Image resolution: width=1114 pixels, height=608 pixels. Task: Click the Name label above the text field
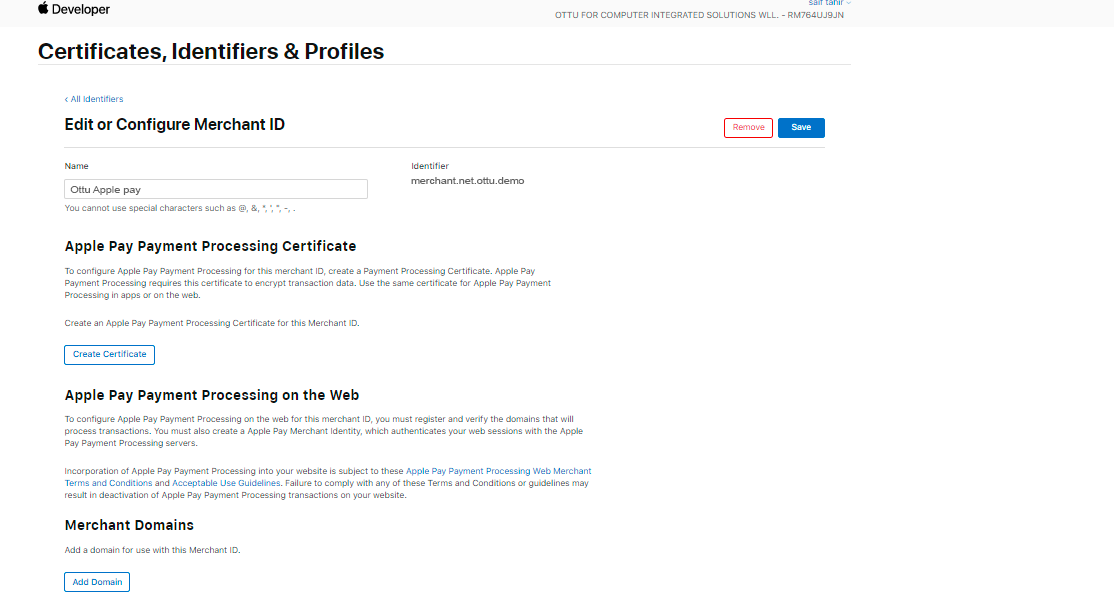pyautogui.click(x=77, y=166)
